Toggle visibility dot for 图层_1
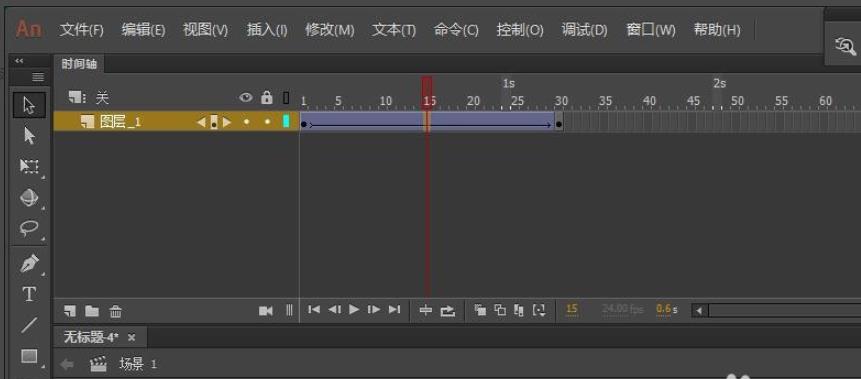 [x=247, y=121]
